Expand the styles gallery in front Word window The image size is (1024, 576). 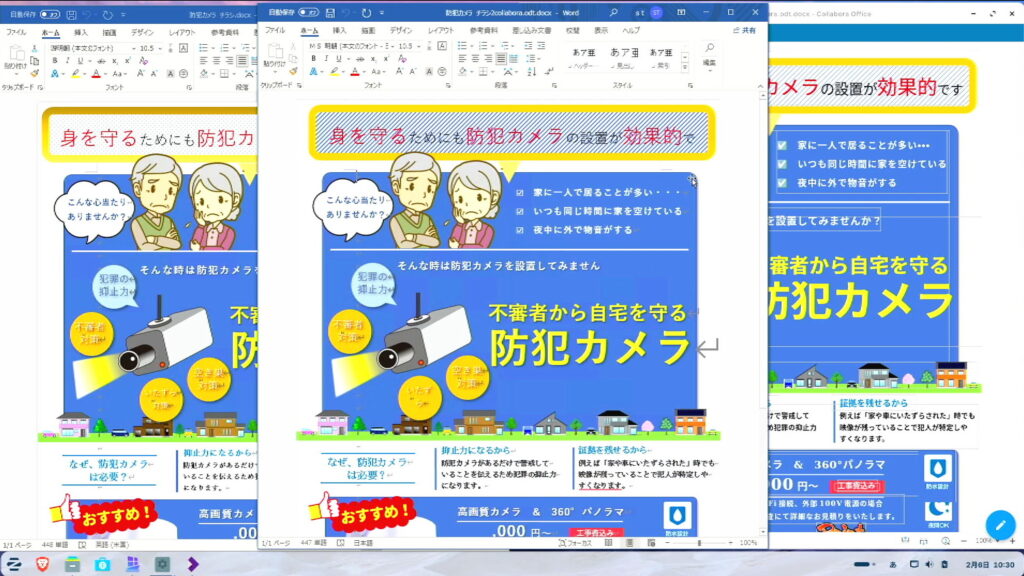[683, 66]
